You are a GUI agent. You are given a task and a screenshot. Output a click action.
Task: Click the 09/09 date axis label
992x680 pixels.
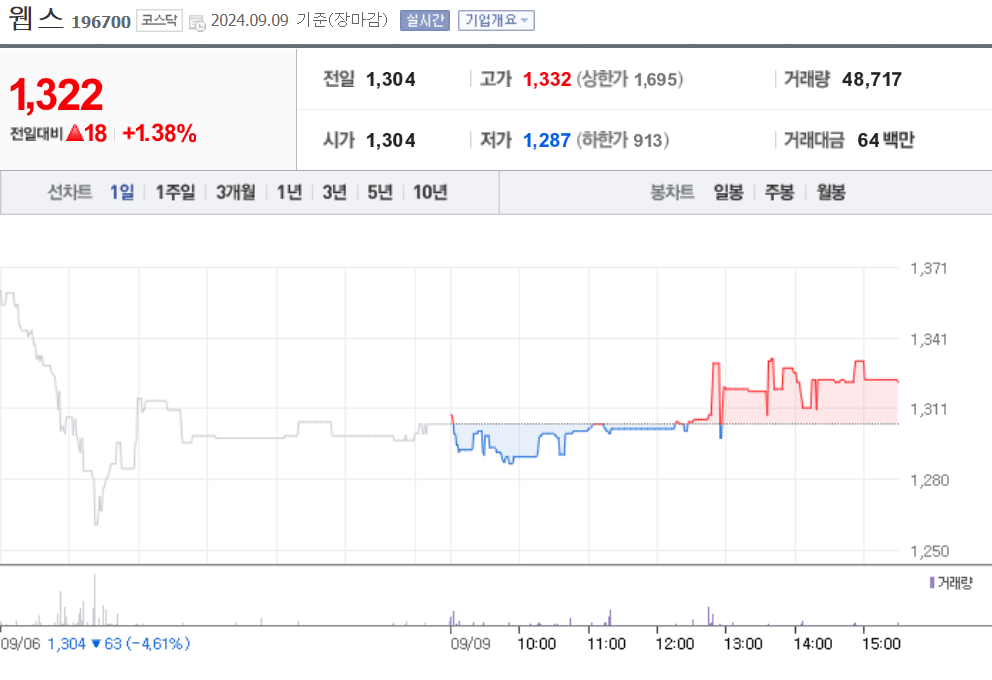tap(471, 644)
